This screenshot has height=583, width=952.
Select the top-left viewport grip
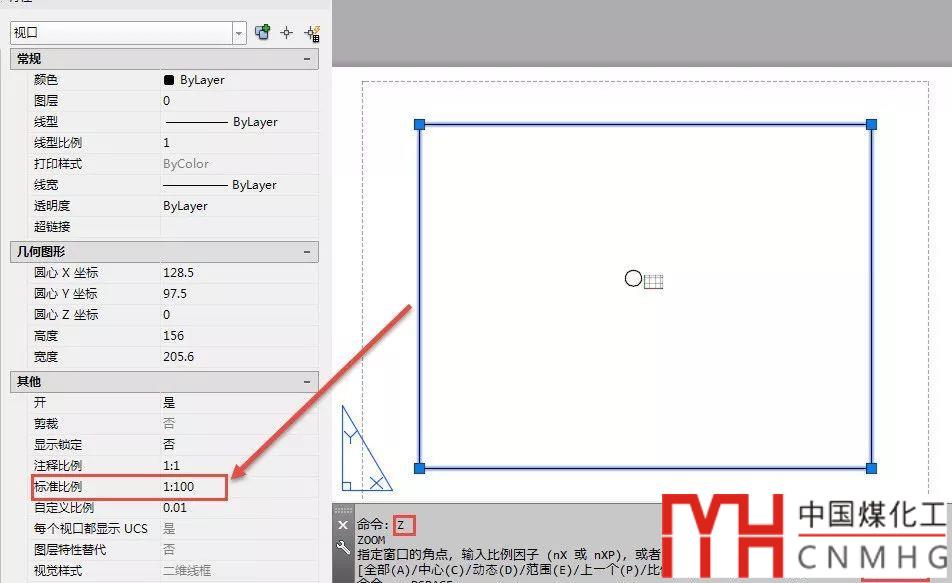click(x=420, y=124)
